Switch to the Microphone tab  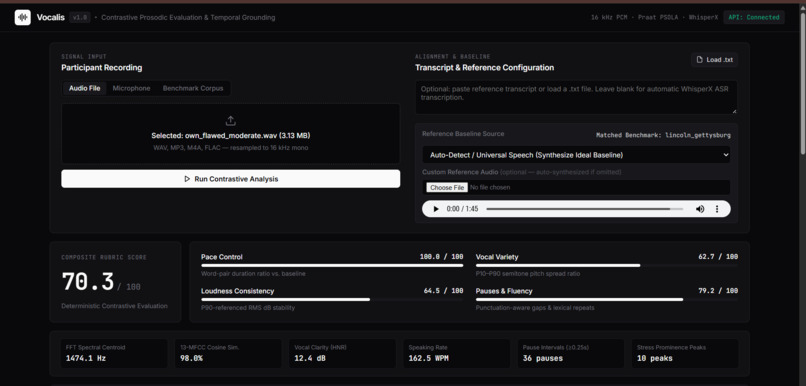click(132, 88)
